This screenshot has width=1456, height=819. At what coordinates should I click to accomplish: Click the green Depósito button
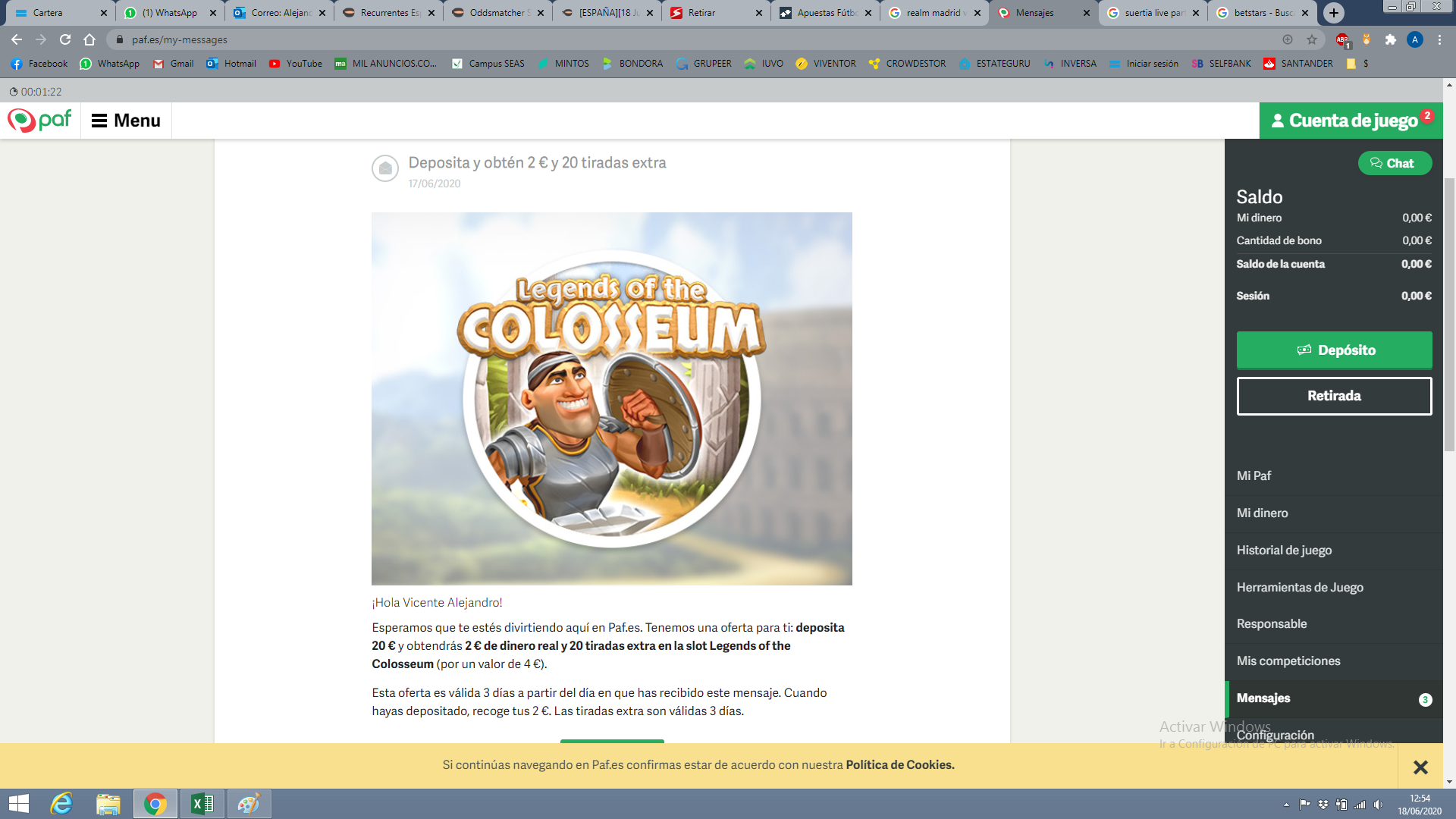(1334, 350)
